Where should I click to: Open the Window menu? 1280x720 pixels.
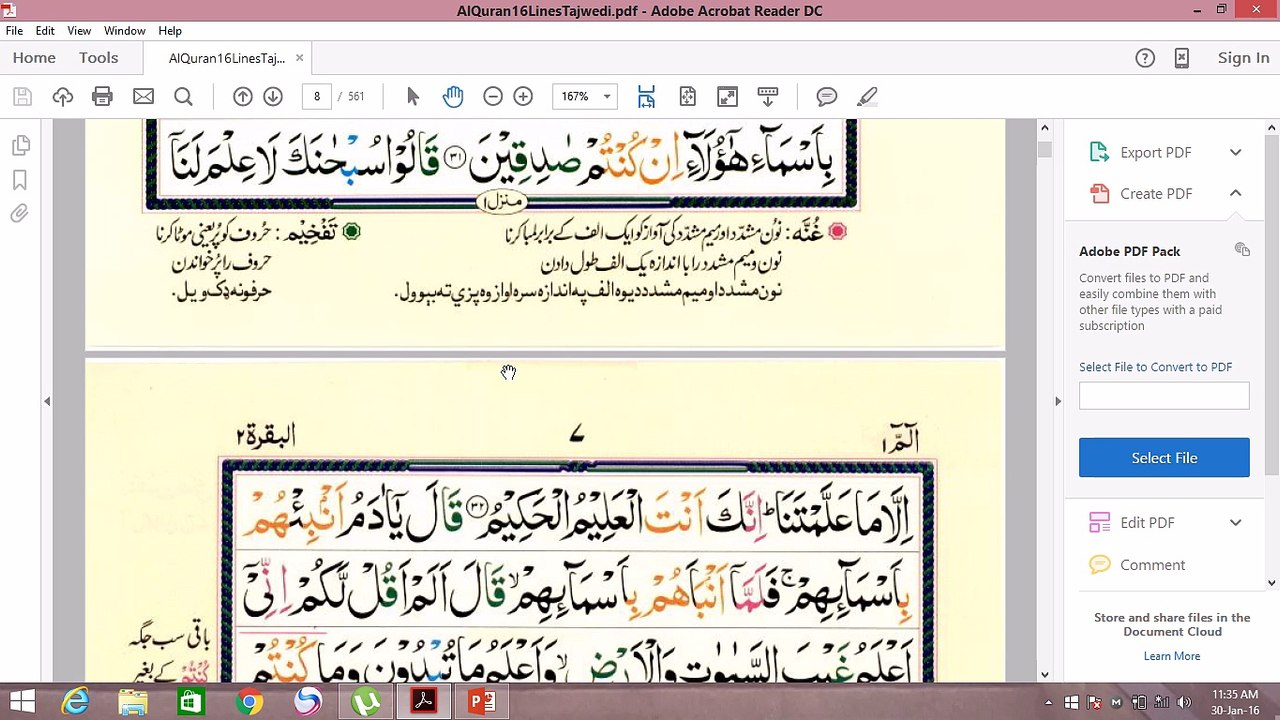click(125, 31)
